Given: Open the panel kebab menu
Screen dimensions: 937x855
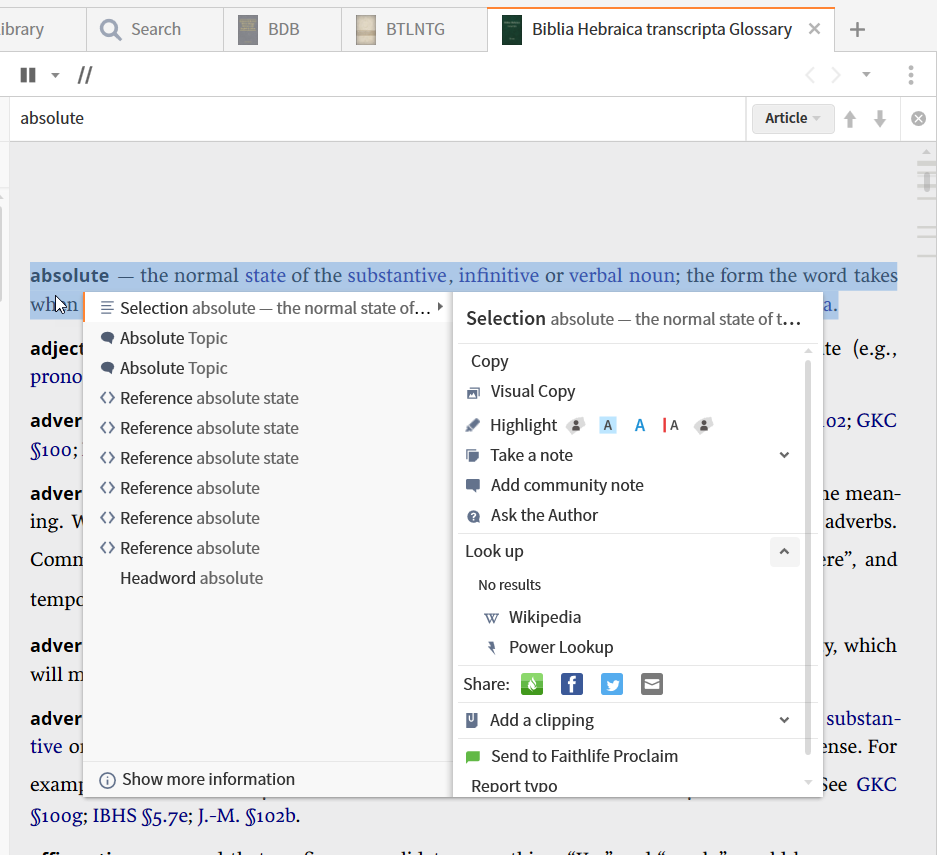Looking at the screenshot, I should pos(911,75).
